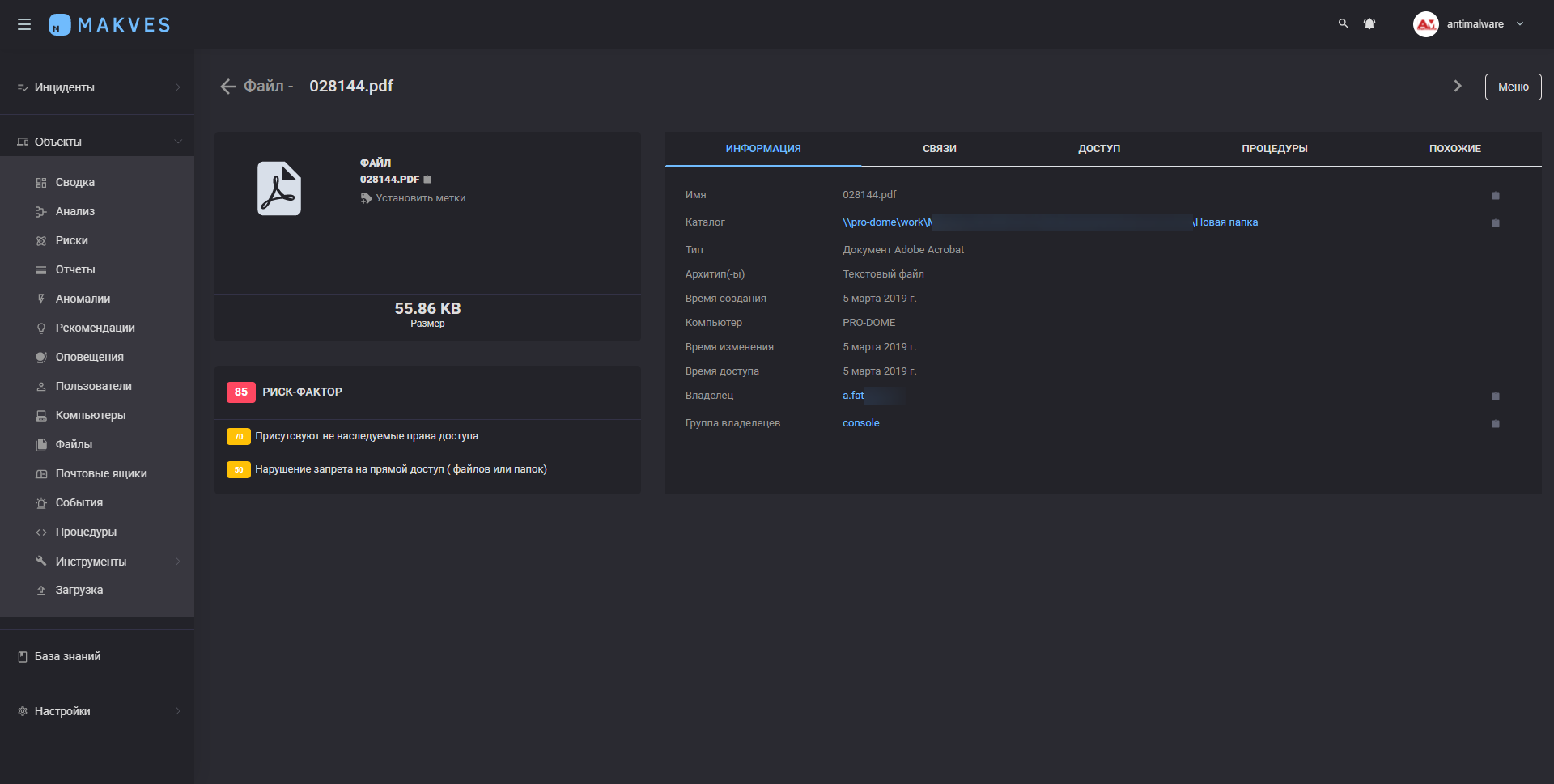Click the Файлы document icon
The image size is (1554, 784).
(41, 444)
